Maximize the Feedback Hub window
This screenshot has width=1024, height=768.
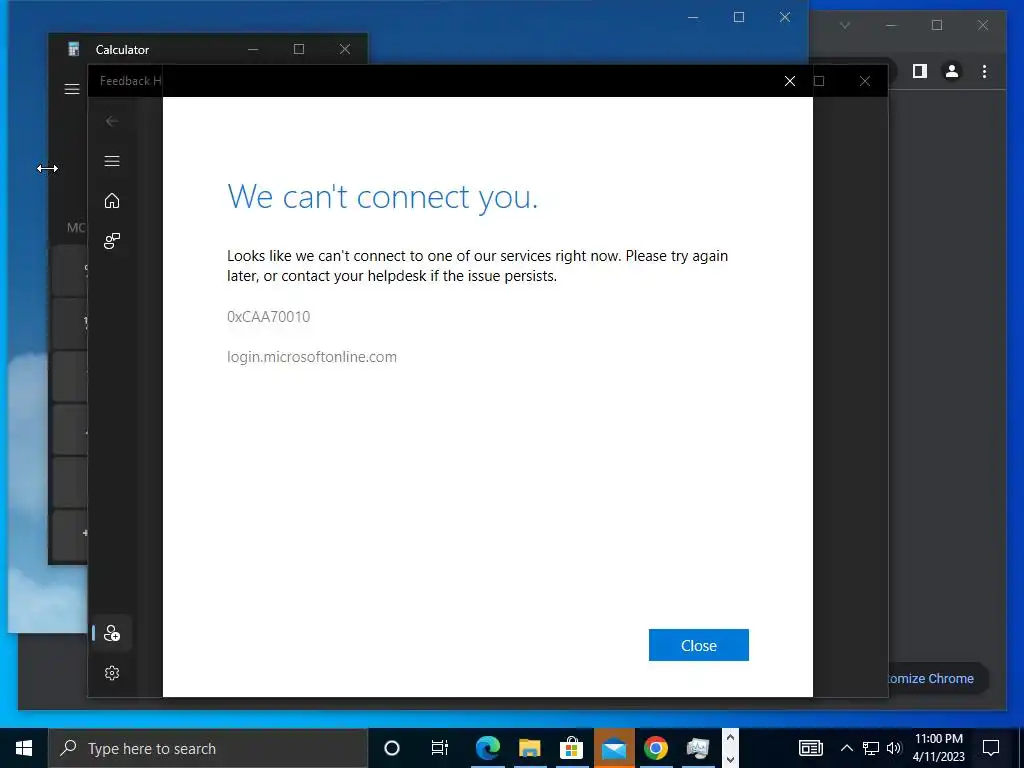click(x=819, y=81)
